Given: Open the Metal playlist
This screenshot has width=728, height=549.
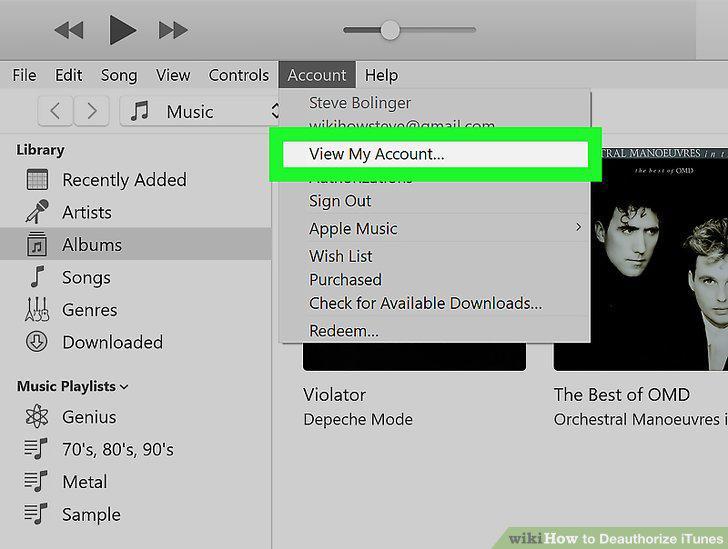Looking at the screenshot, I should [84, 482].
